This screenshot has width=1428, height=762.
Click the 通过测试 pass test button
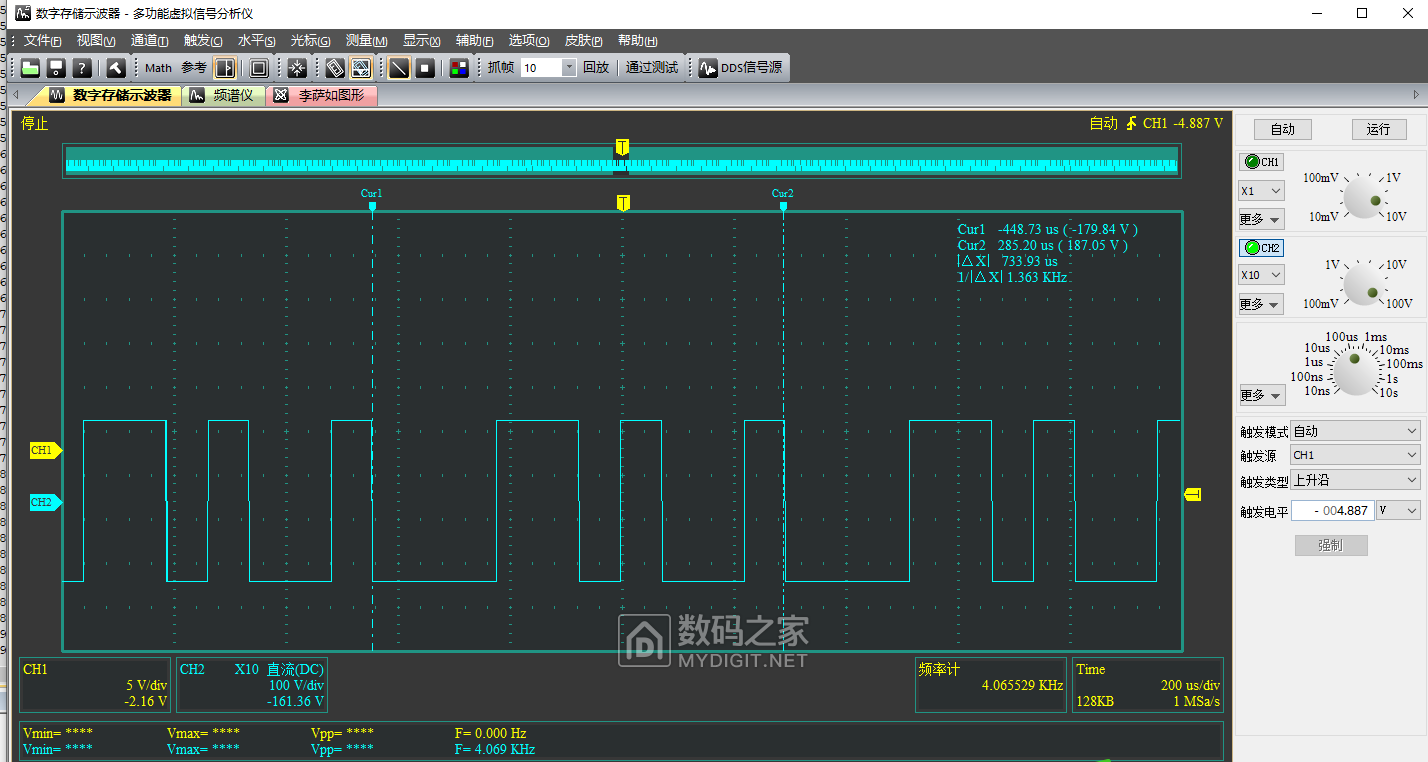(x=652, y=68)
